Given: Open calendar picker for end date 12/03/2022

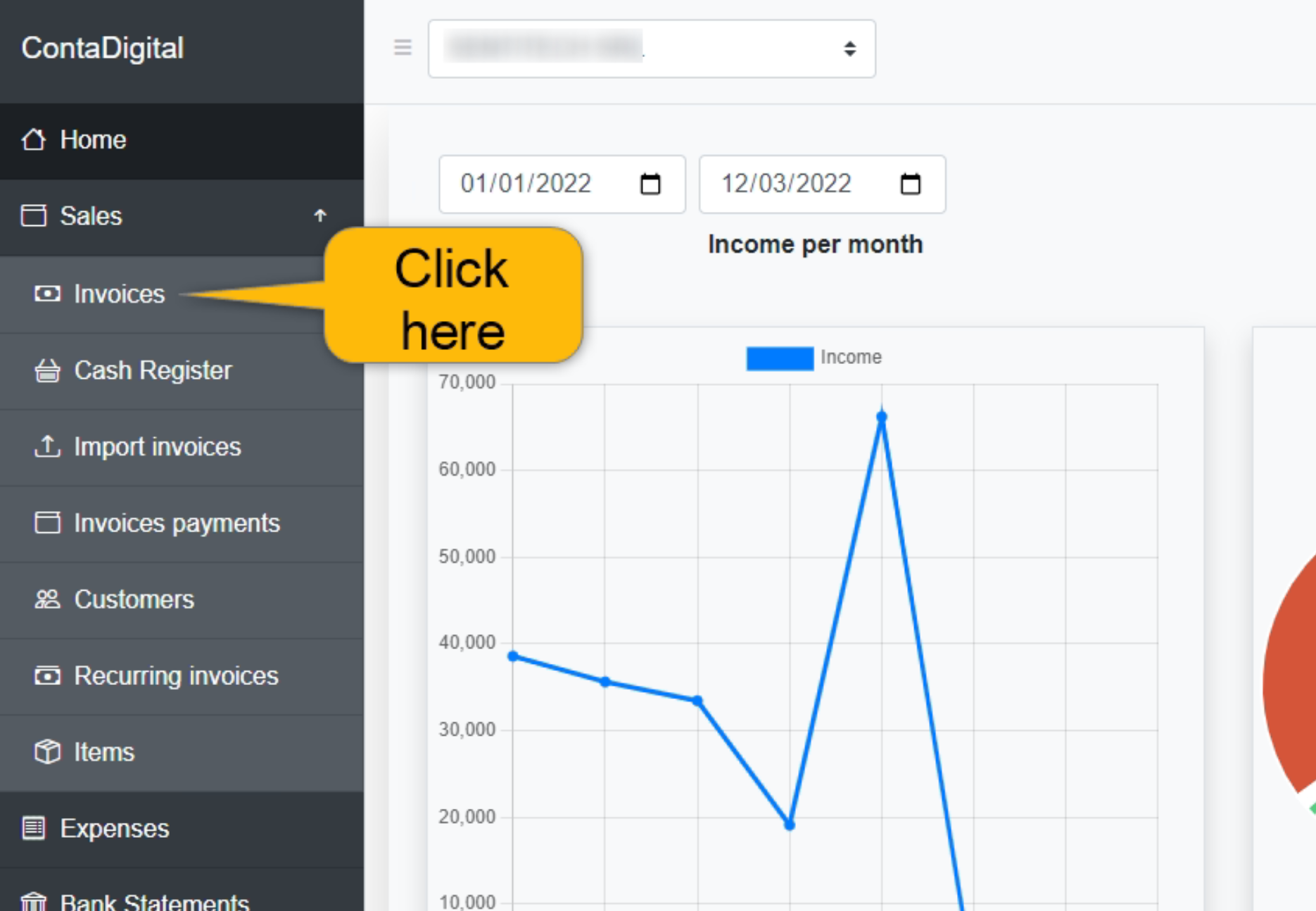Looking at the screenshot, I should click(x=910, y=184).
